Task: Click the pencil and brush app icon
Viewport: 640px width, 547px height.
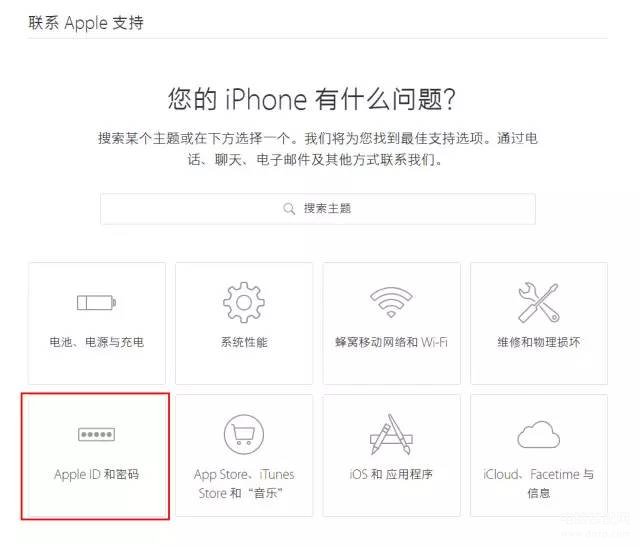Action: (x=391, y=434)
